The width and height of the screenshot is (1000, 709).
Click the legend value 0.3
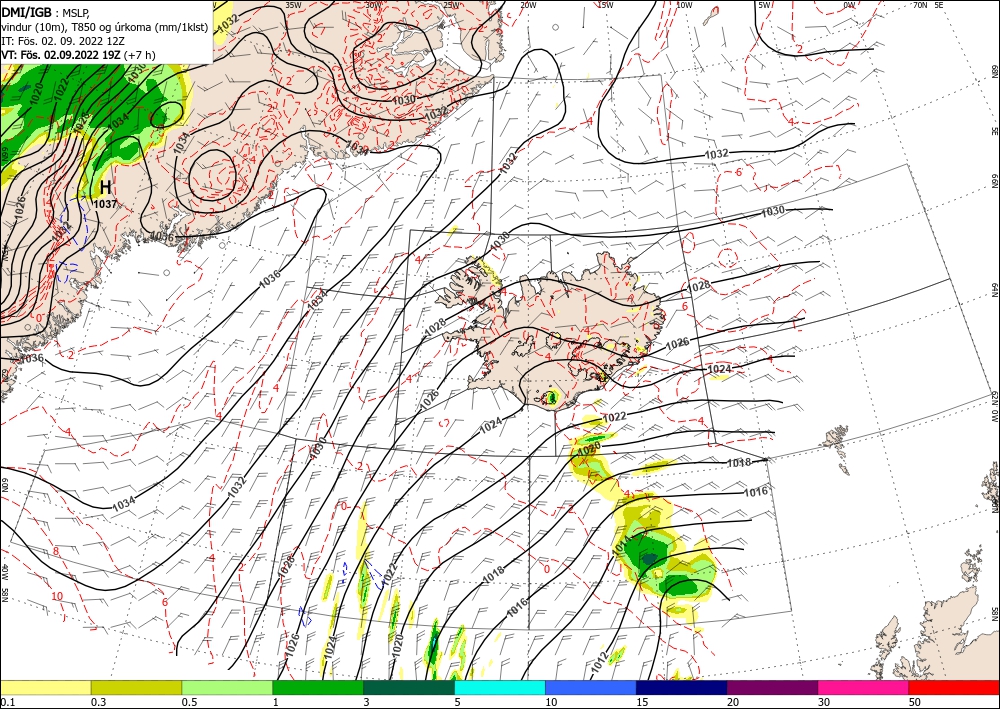coord(98,702)
